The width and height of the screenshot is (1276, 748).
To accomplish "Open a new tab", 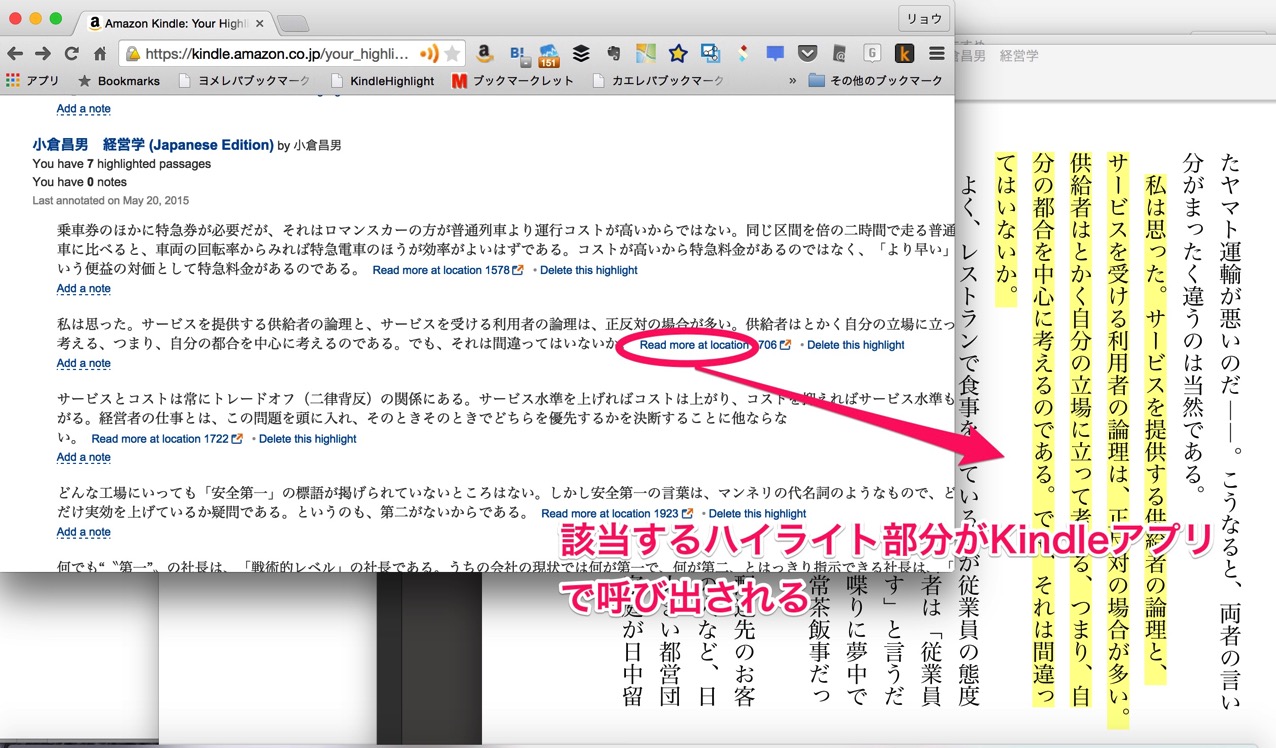I will (292, 23).
